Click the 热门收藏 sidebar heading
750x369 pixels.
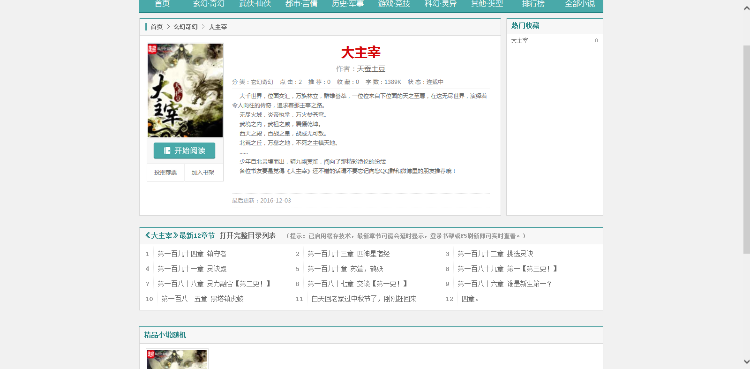pos(525,26)
